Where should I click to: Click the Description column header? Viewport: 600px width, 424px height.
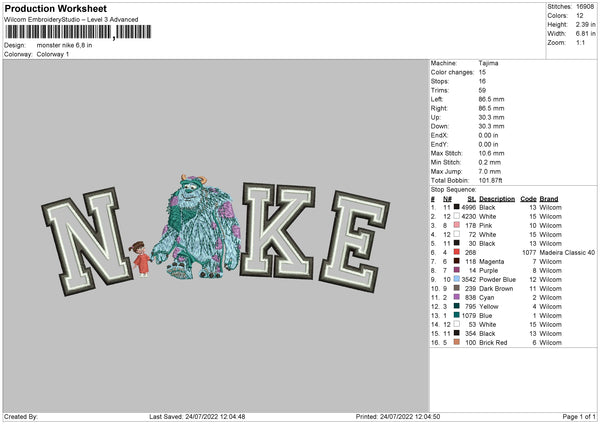[497, 199]
